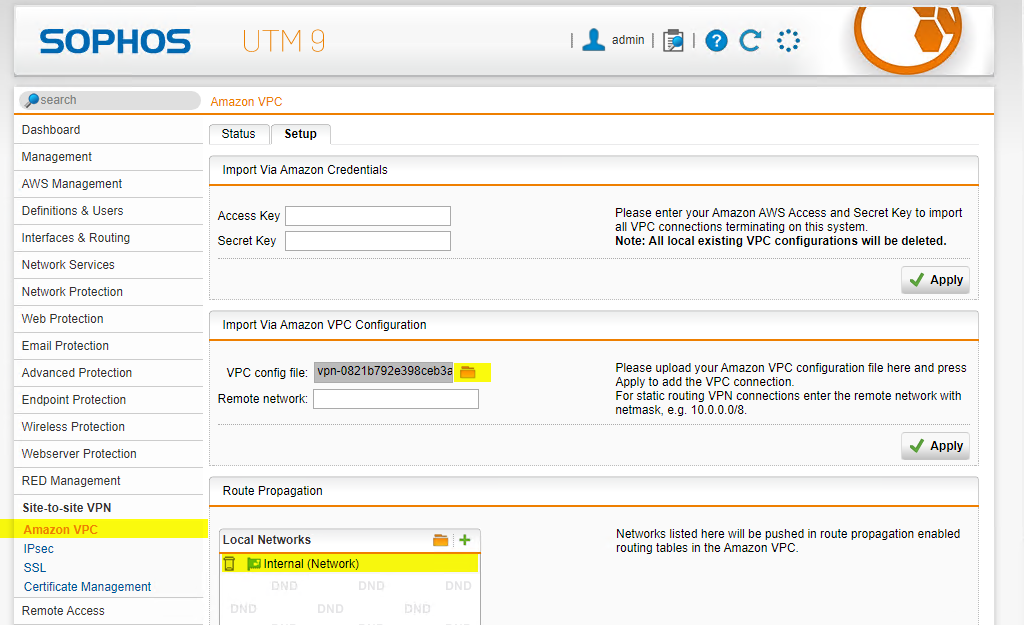Open the live log clipboard icon
The width and height of the screenshot is (1024, 625).
pyautogui.click(x=674, y=41)
